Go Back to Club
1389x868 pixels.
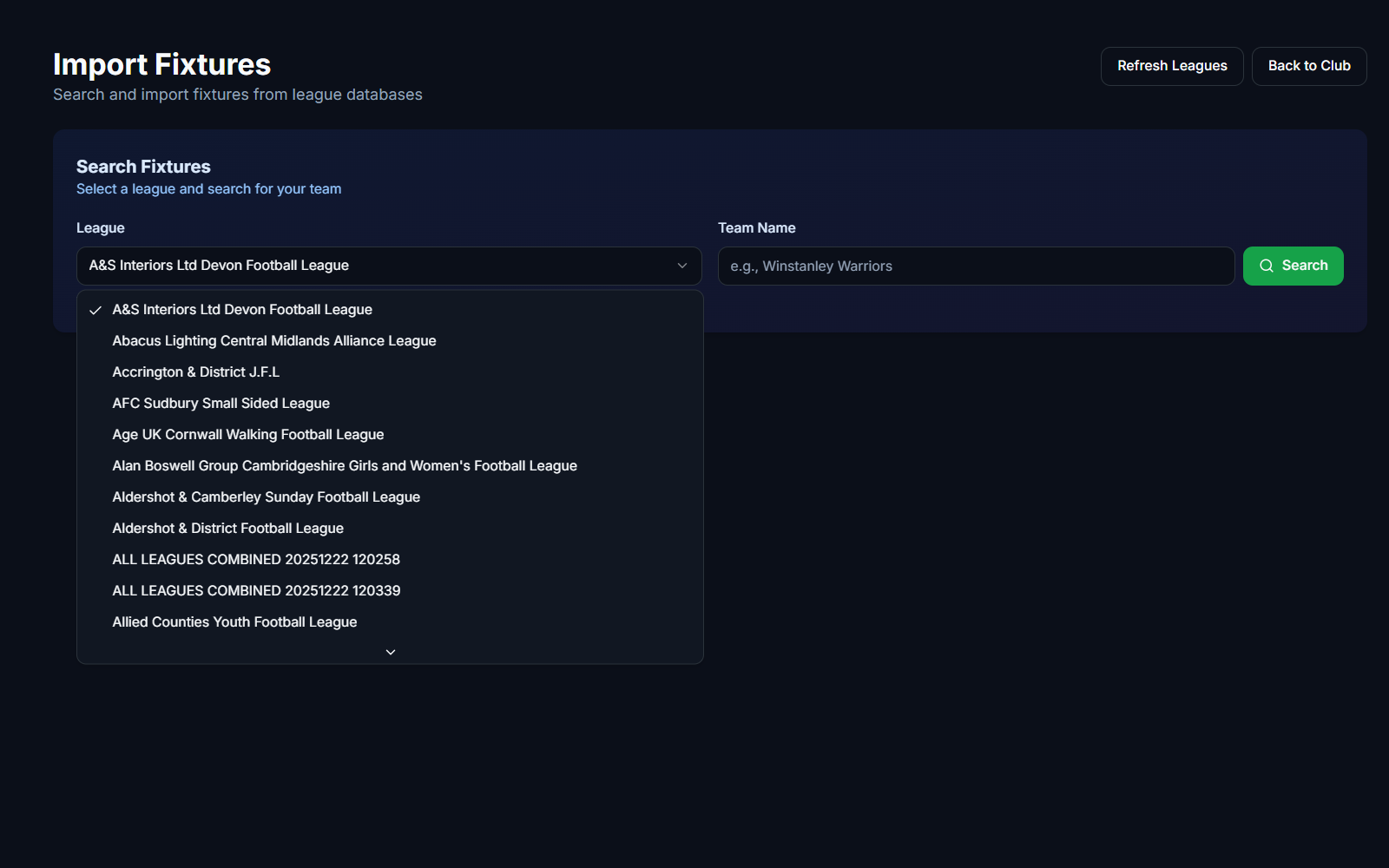tap(1308, 66)
